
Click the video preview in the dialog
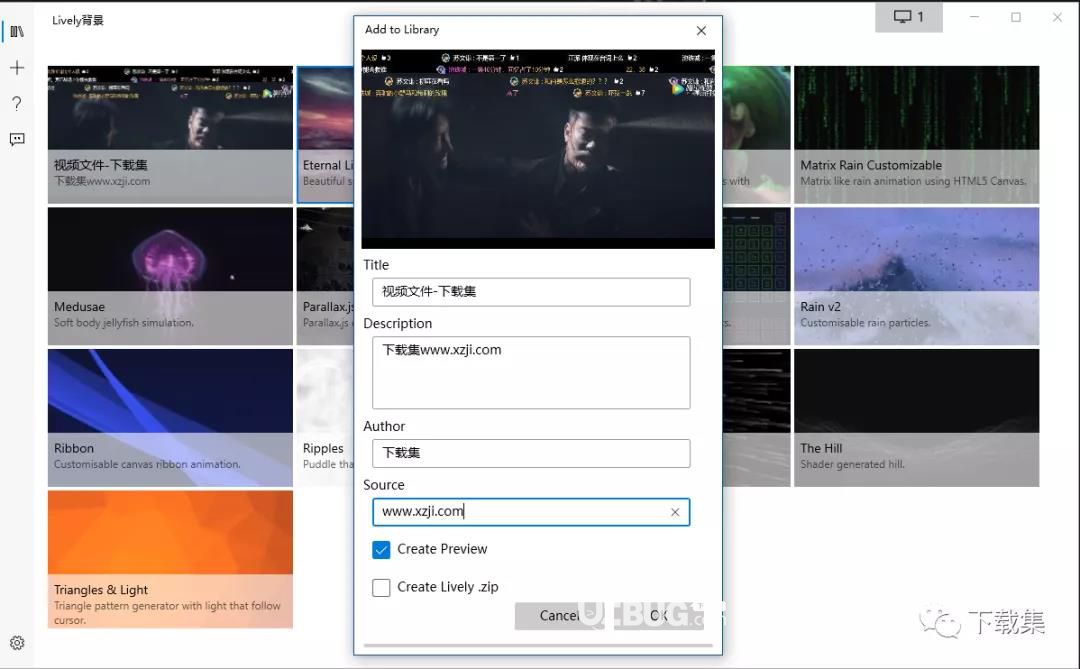(538, 149)
